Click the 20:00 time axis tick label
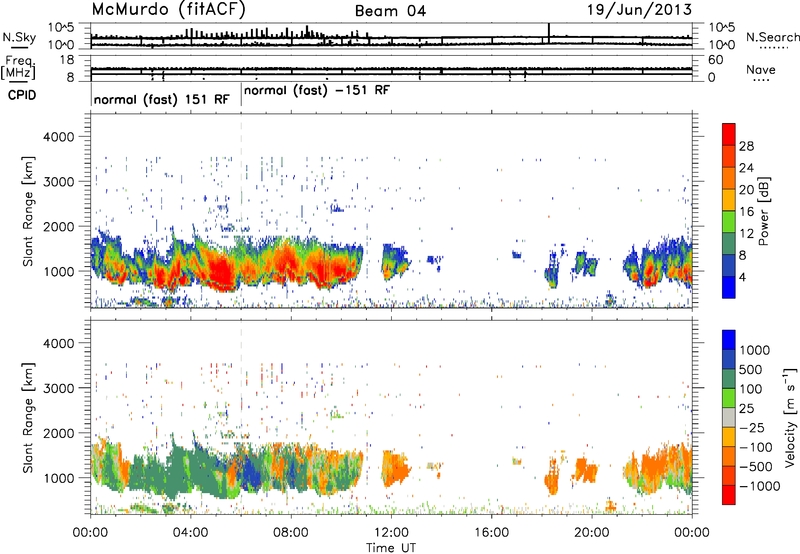 [592, 533]
